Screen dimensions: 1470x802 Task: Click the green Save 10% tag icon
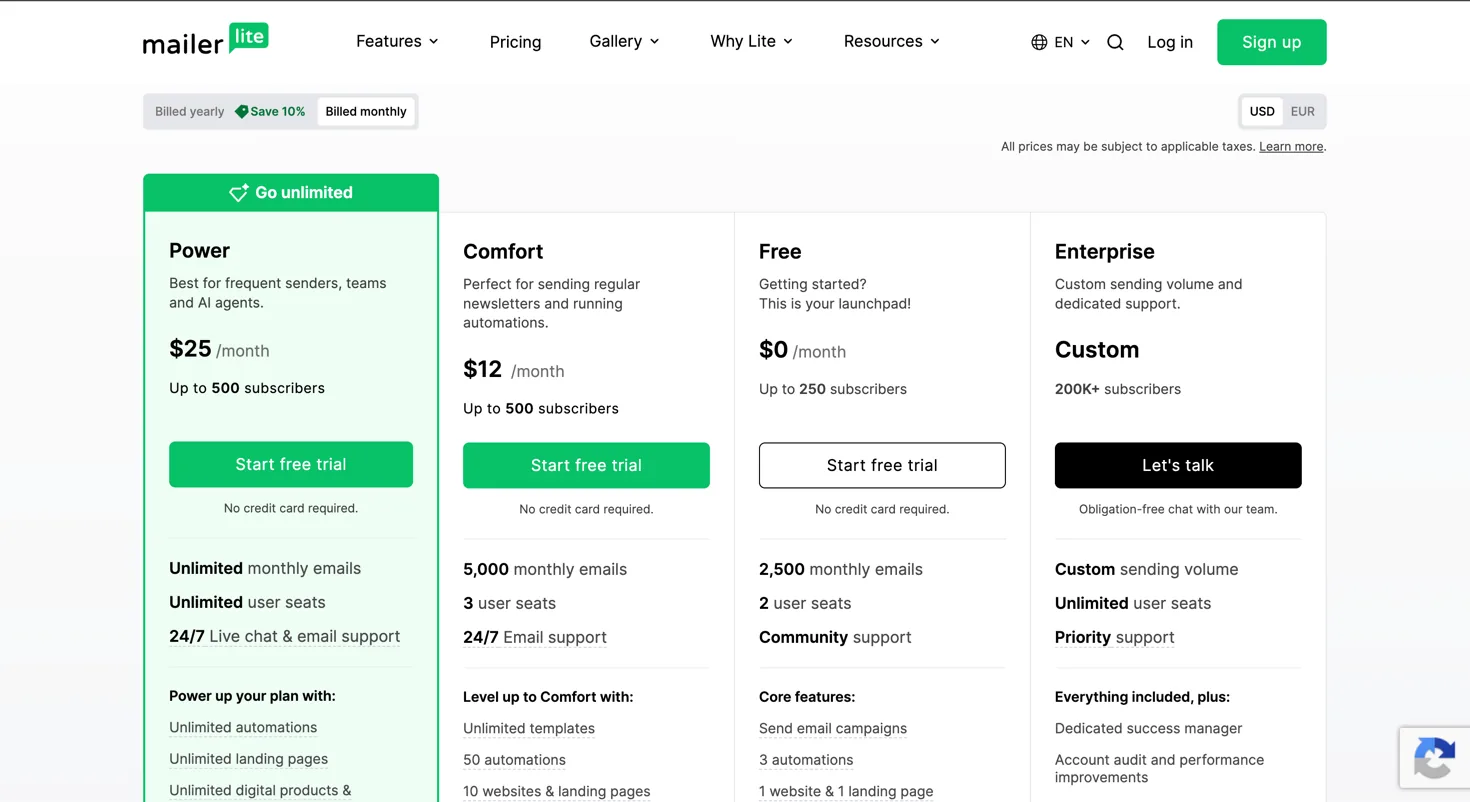(241, 112)
